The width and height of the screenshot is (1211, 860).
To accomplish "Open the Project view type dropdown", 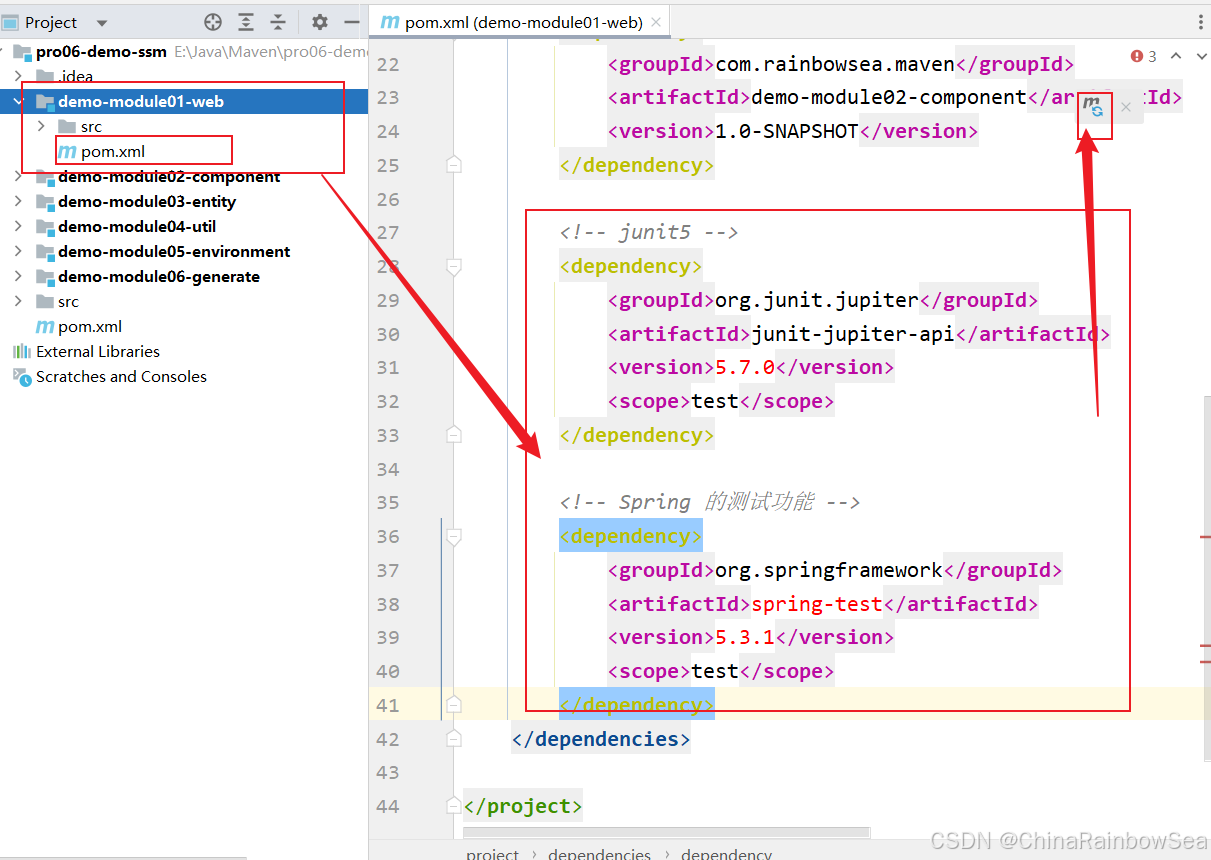I will [102, 23].
